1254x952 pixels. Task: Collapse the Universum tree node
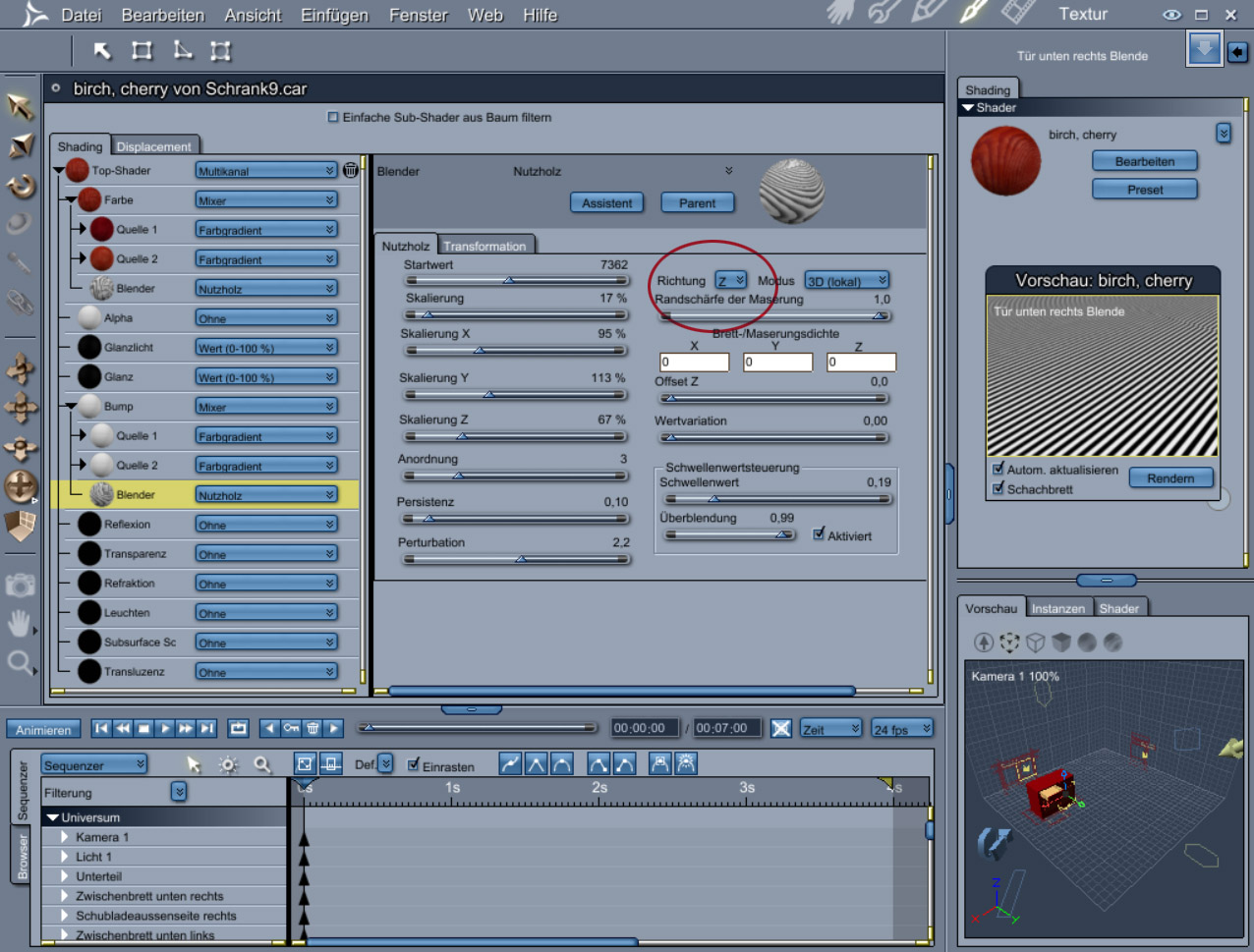(x=53, y=817)
